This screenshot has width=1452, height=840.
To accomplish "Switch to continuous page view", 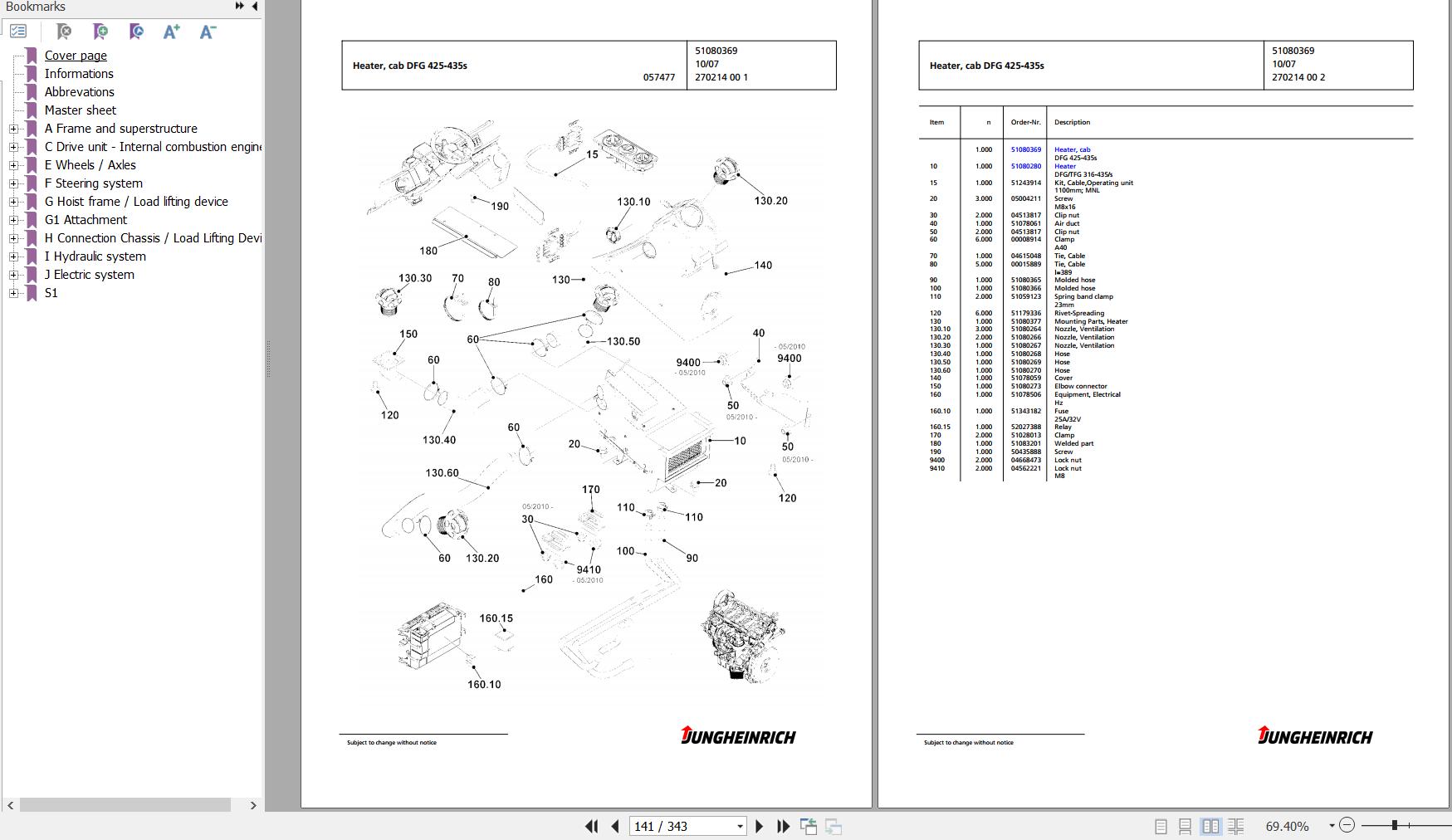I will pyautogui.click(x=1186, y=827).
